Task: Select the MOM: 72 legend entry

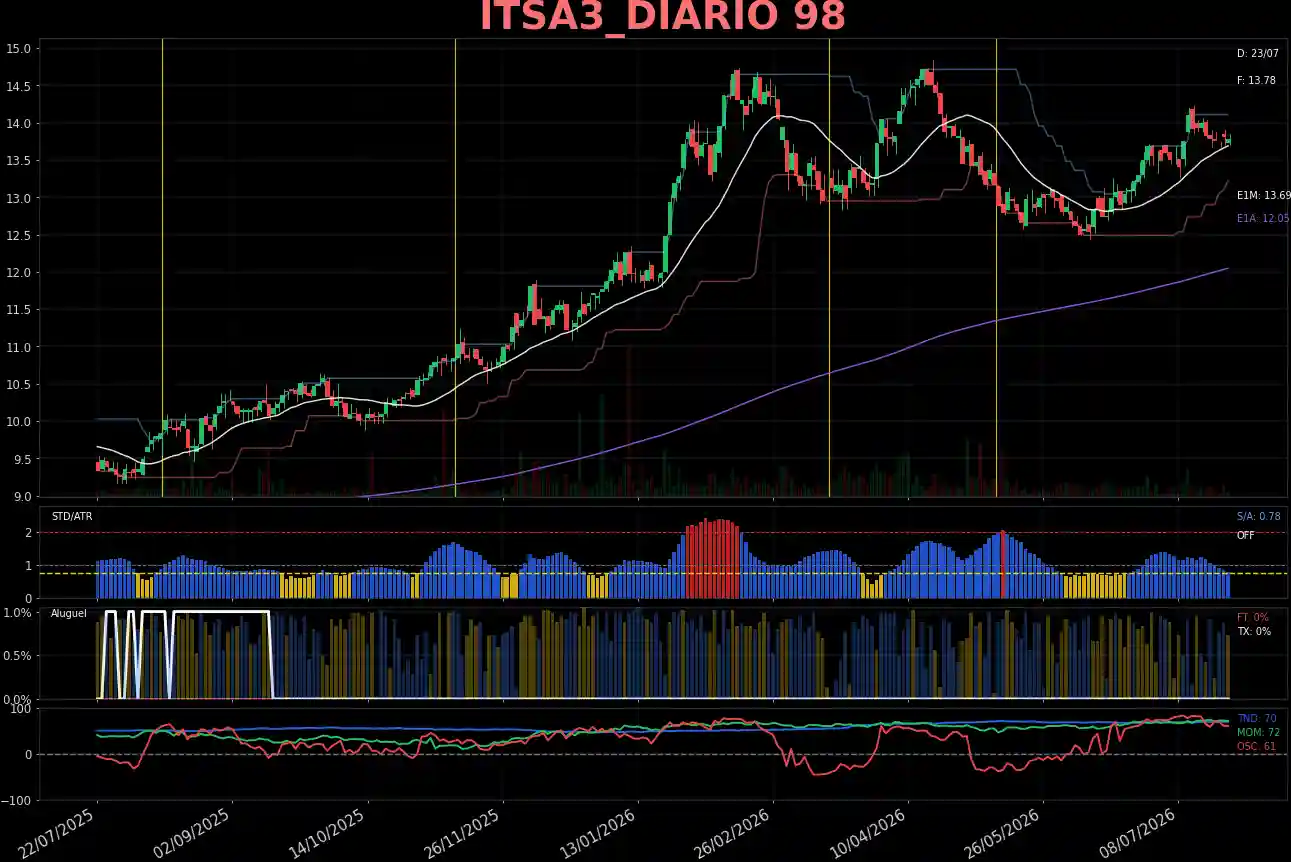Action: point(1258,732)
